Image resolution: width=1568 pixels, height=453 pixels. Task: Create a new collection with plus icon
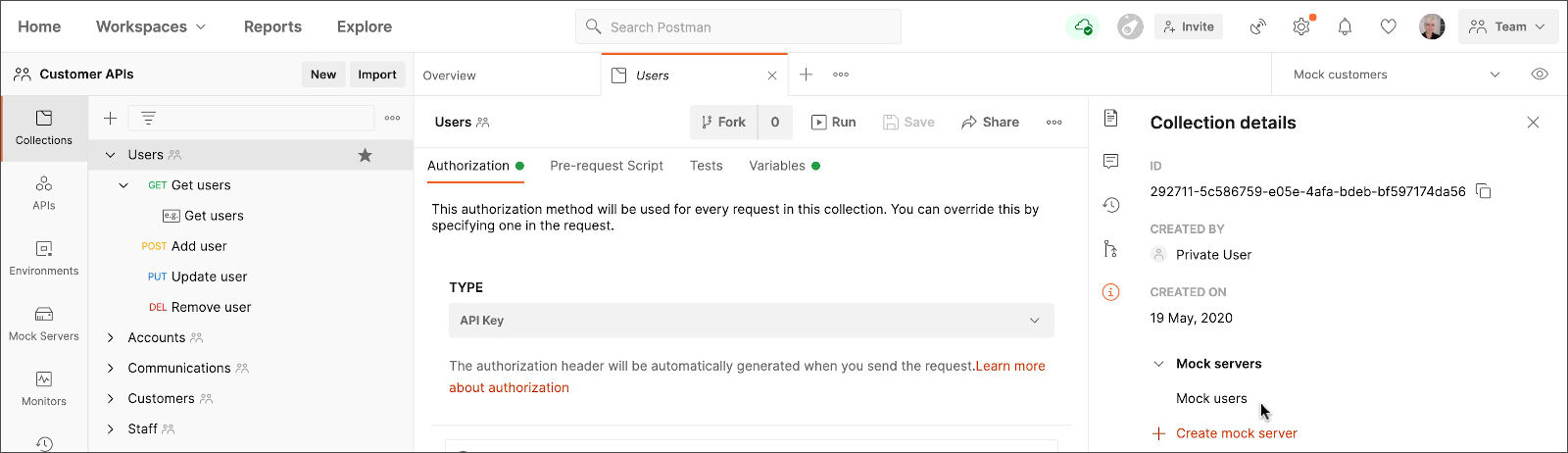click(111, 118)
